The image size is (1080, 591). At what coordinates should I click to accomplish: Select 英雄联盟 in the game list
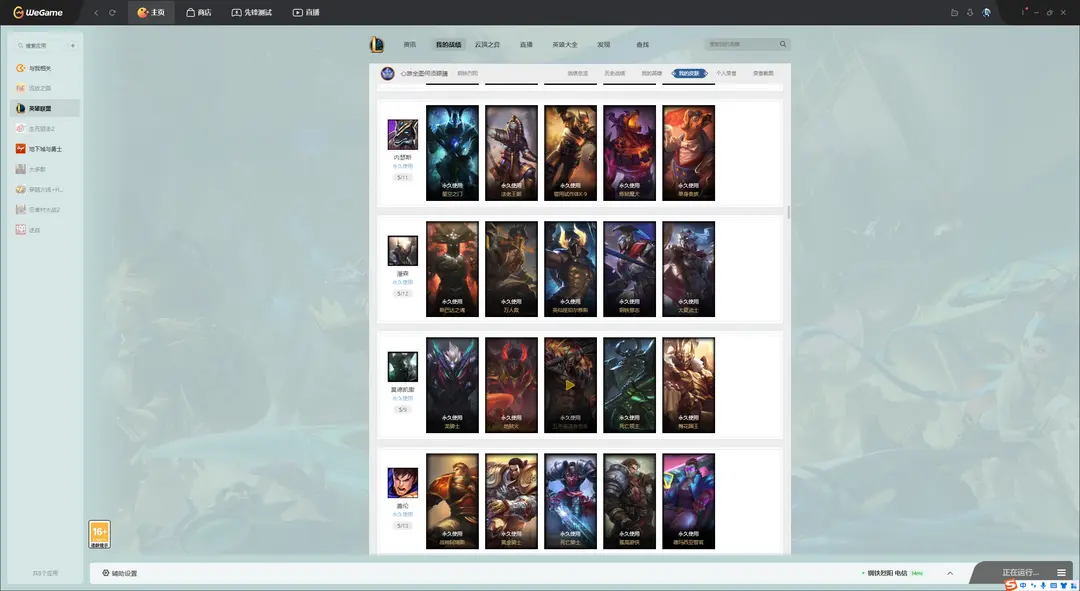(x=45, y=108)
